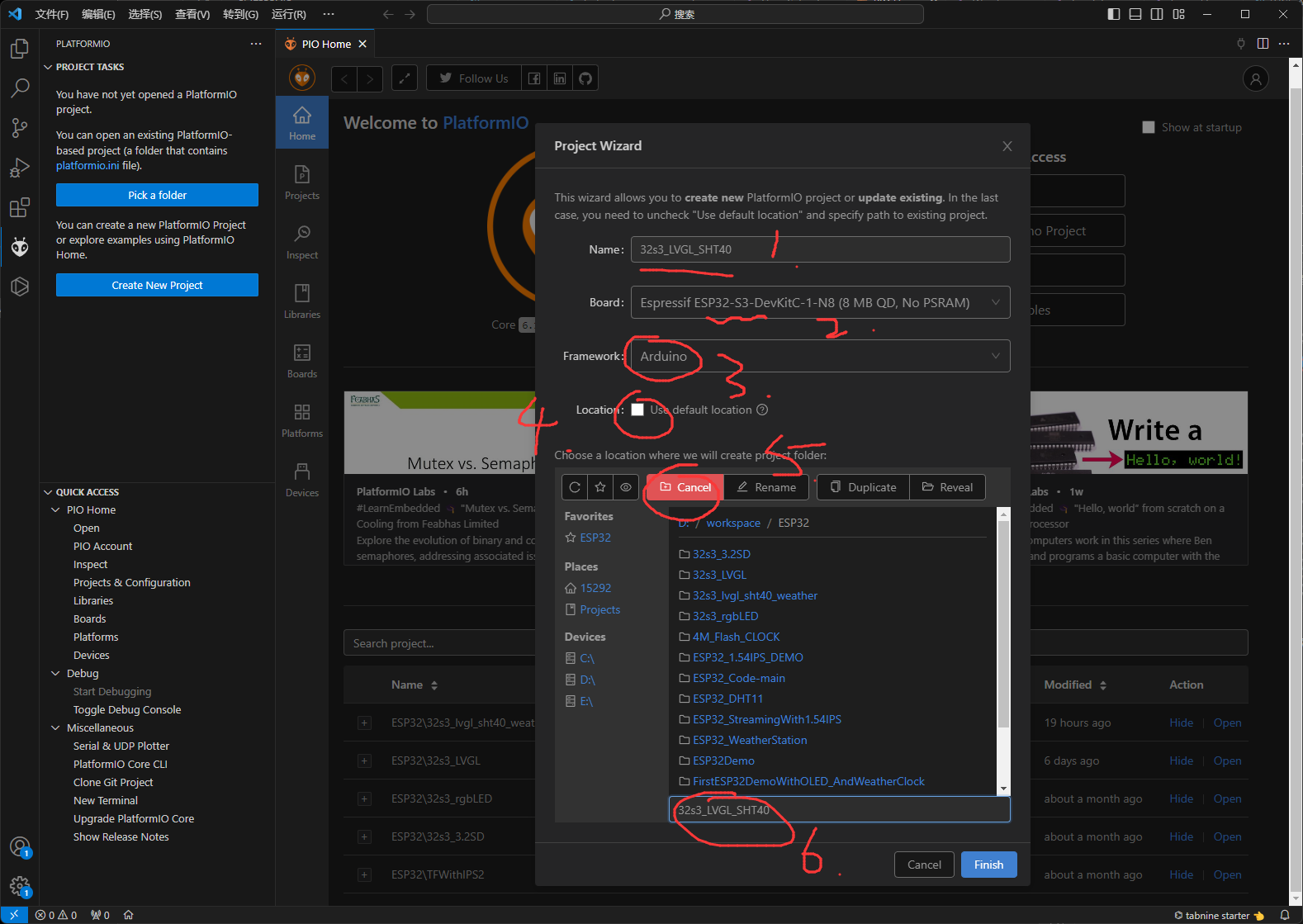Click the project Name input field
This screenshot has height=924, width=1303.
pyautogui.click(x=820, y=249)
